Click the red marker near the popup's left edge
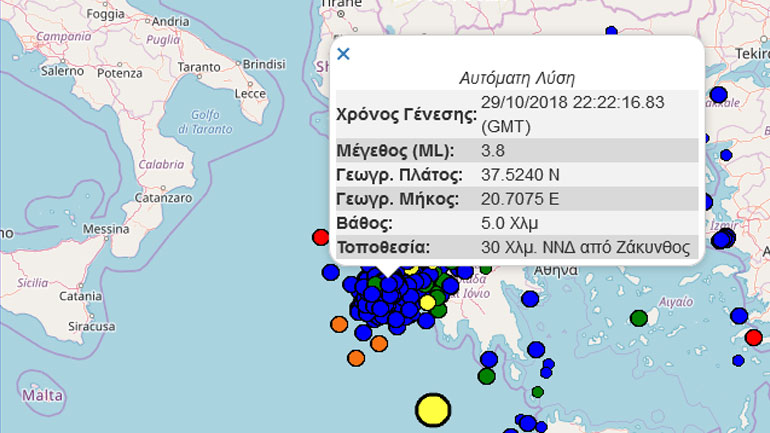Image resolution: width=770 pixels, height=433 pixels. [x=321, y=238]
